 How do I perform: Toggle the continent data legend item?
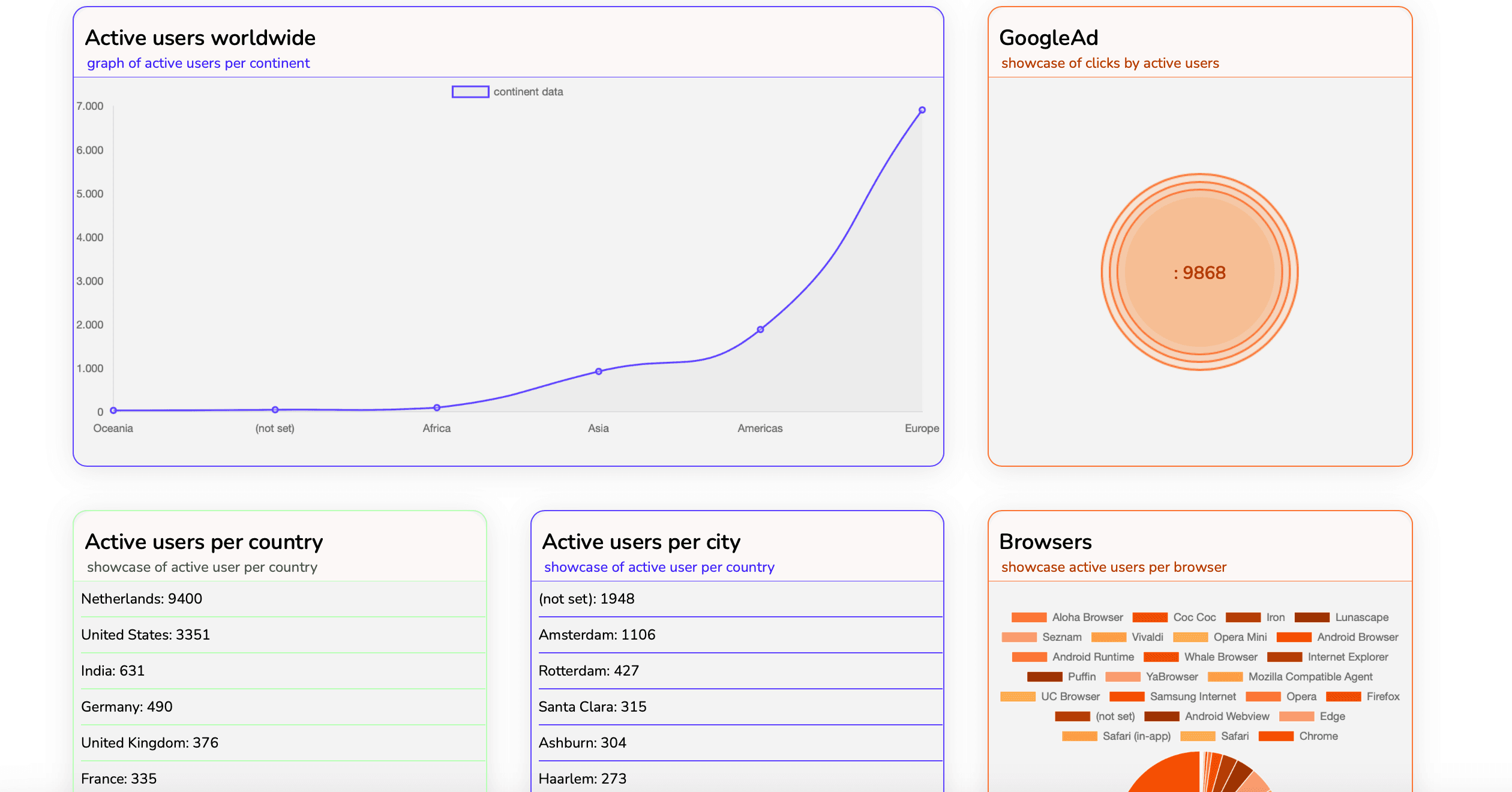(x=508, y=92)
